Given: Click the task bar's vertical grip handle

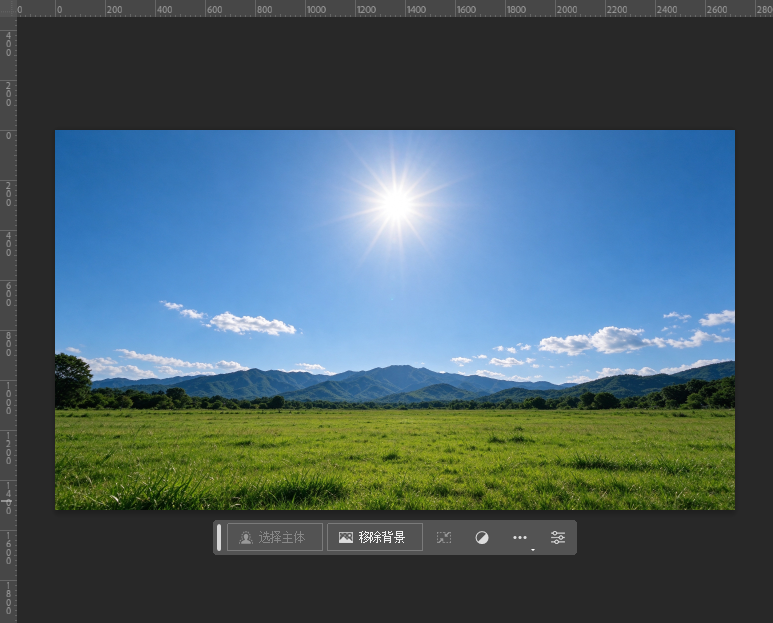Looking at the screenshot, I should tap(219, 537).
